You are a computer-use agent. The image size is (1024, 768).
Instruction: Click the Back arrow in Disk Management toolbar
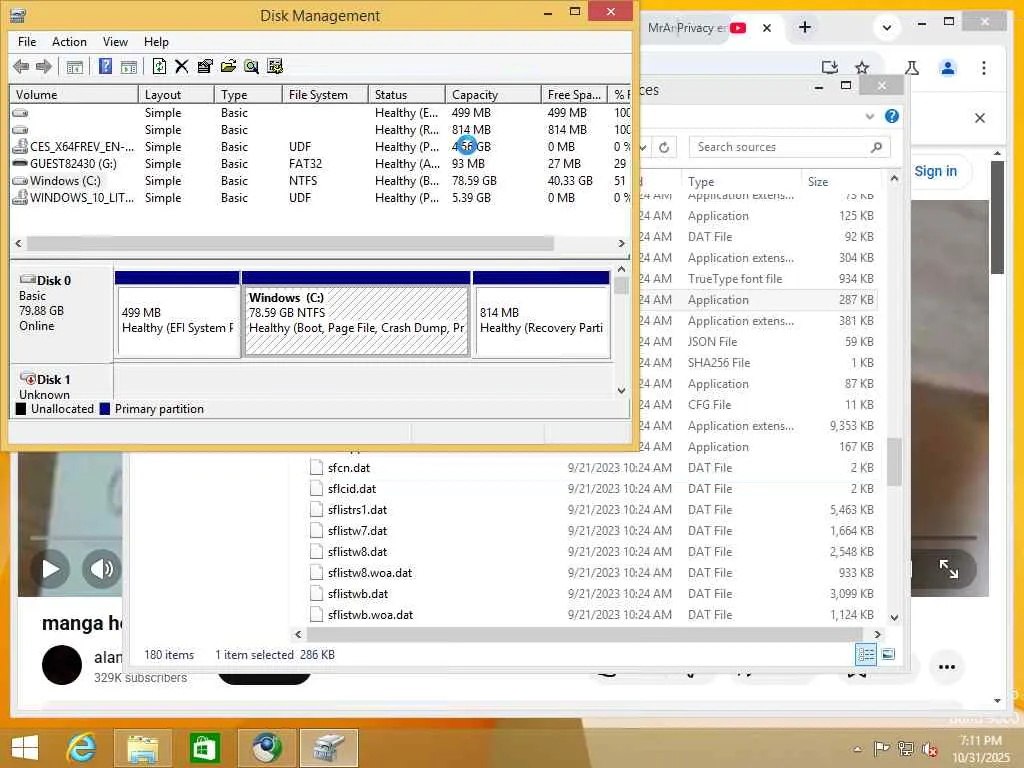[21, 66]
